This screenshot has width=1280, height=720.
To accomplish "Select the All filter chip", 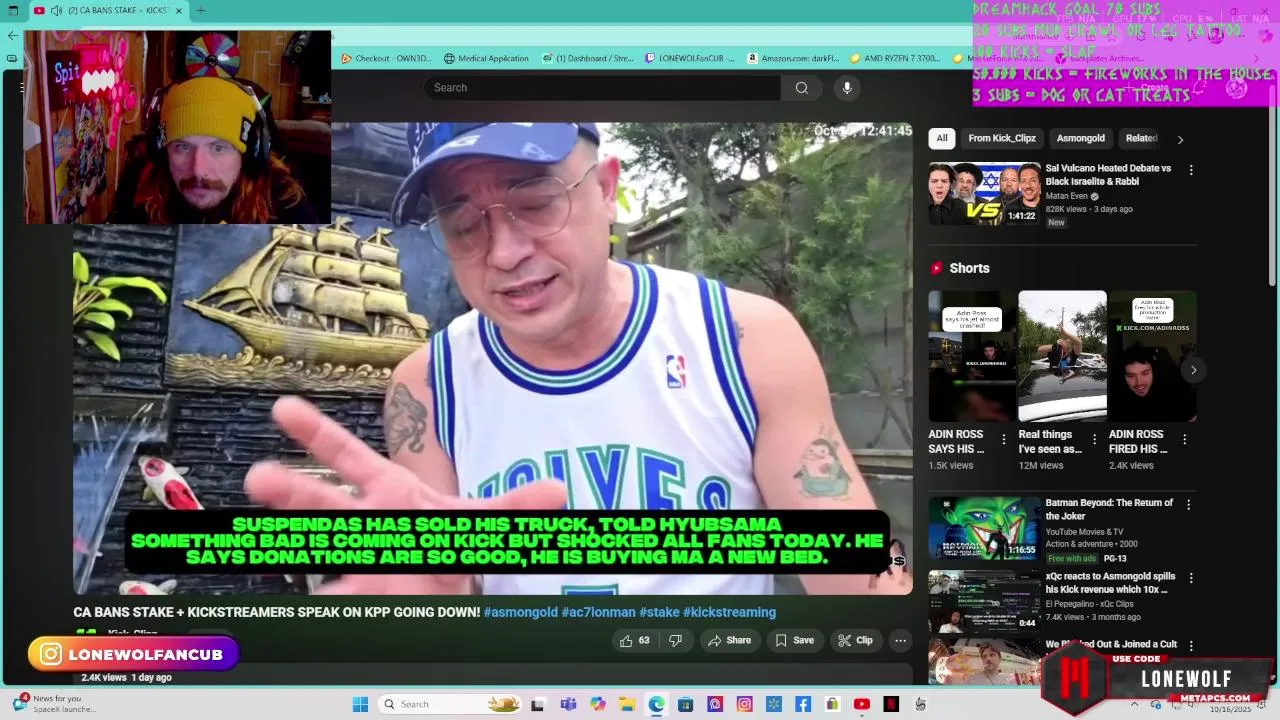I will [942, 139].
